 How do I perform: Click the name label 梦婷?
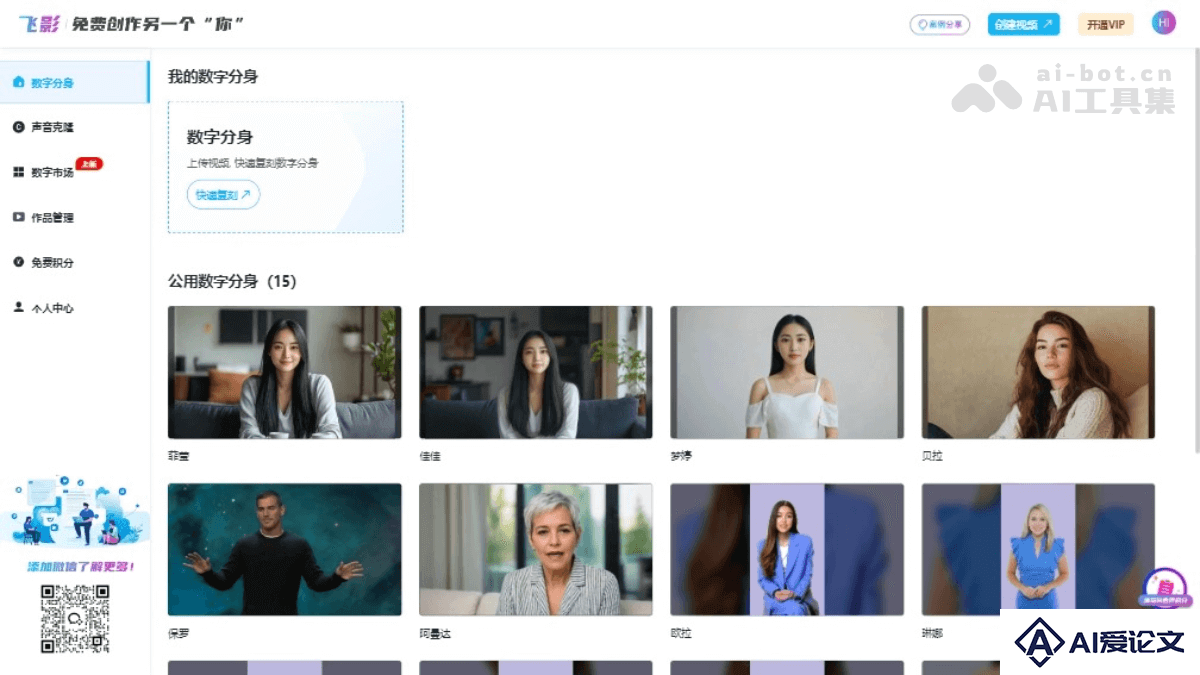point(681,456)
